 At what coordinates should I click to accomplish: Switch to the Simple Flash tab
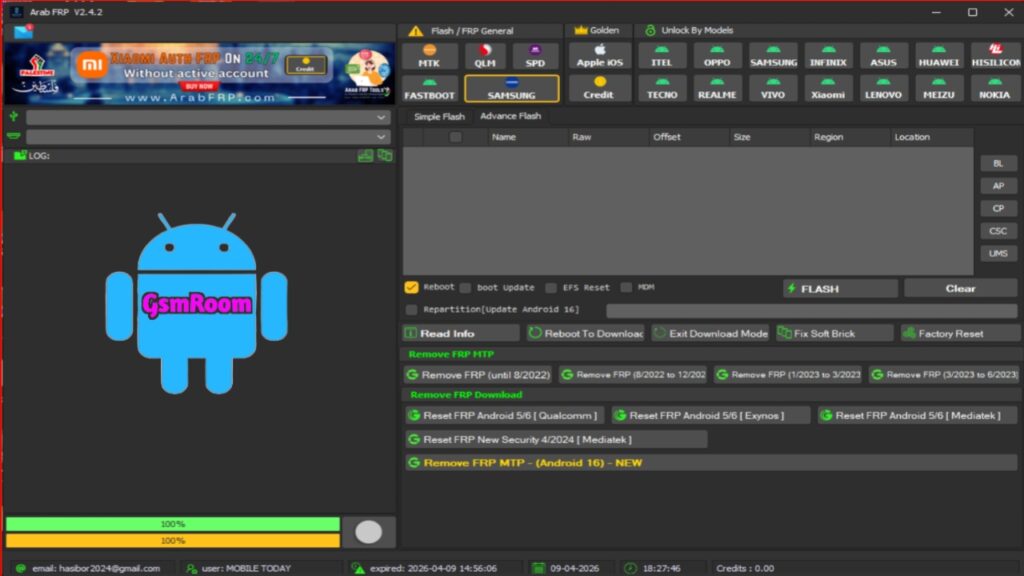tap(440, 116)
